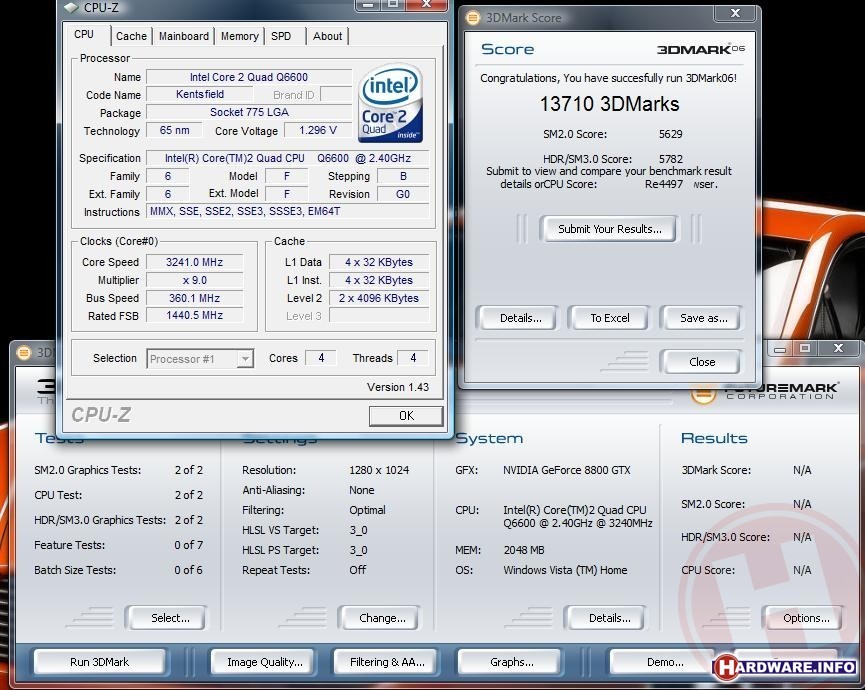Click the Save as button
Image resolution: width=865 pixels, height=690 pixels.
pos(703,318)
